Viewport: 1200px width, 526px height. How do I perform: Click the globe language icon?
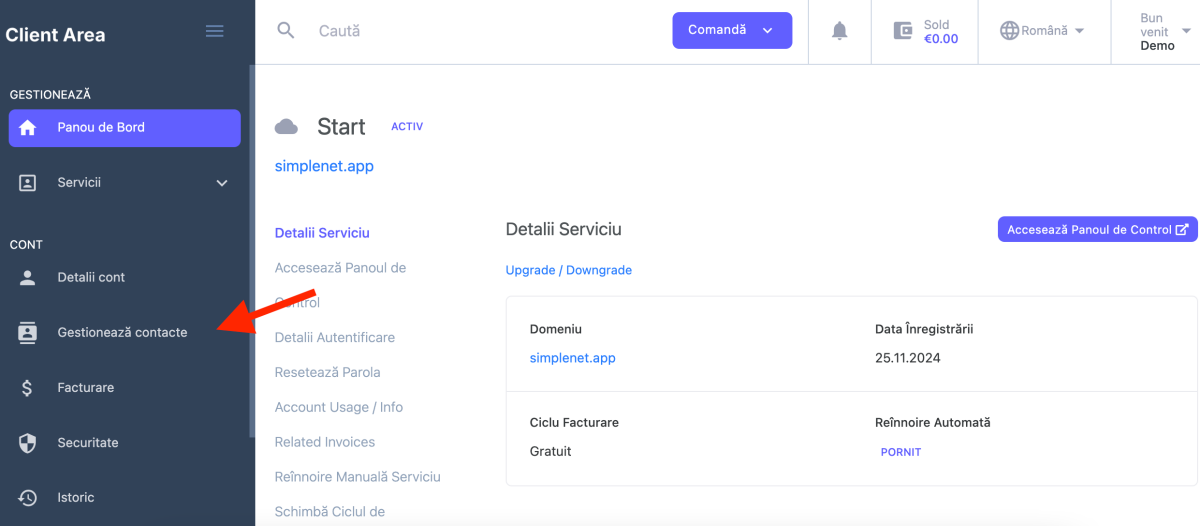(1009, 31)
